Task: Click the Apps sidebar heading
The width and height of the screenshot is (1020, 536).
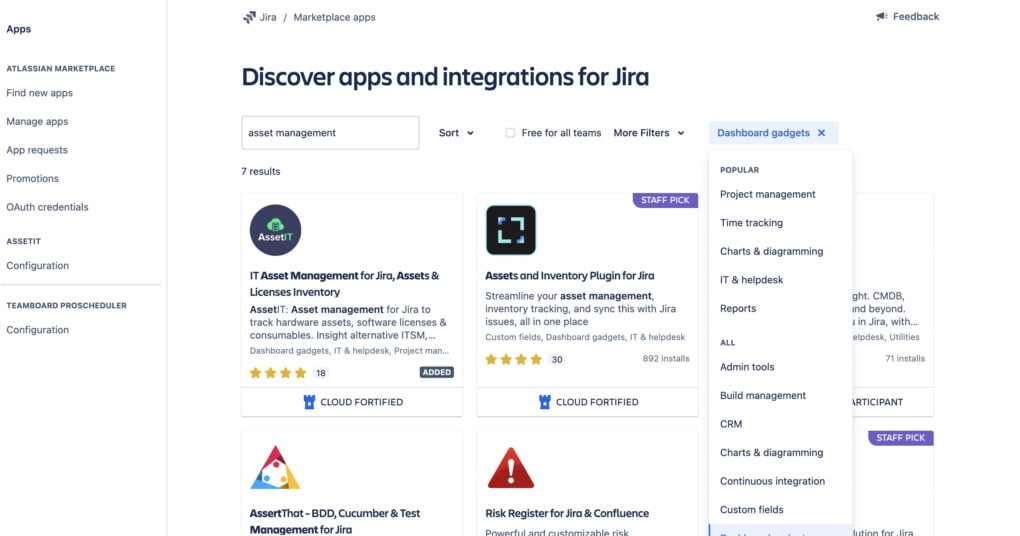Action: click(19, 29)
